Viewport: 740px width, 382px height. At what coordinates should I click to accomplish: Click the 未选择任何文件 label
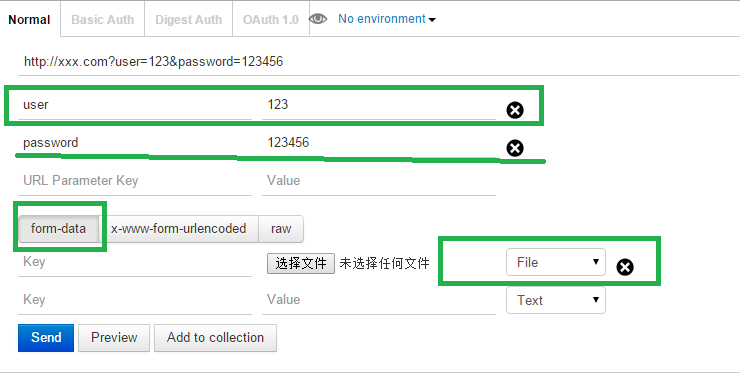click(384, 263)
